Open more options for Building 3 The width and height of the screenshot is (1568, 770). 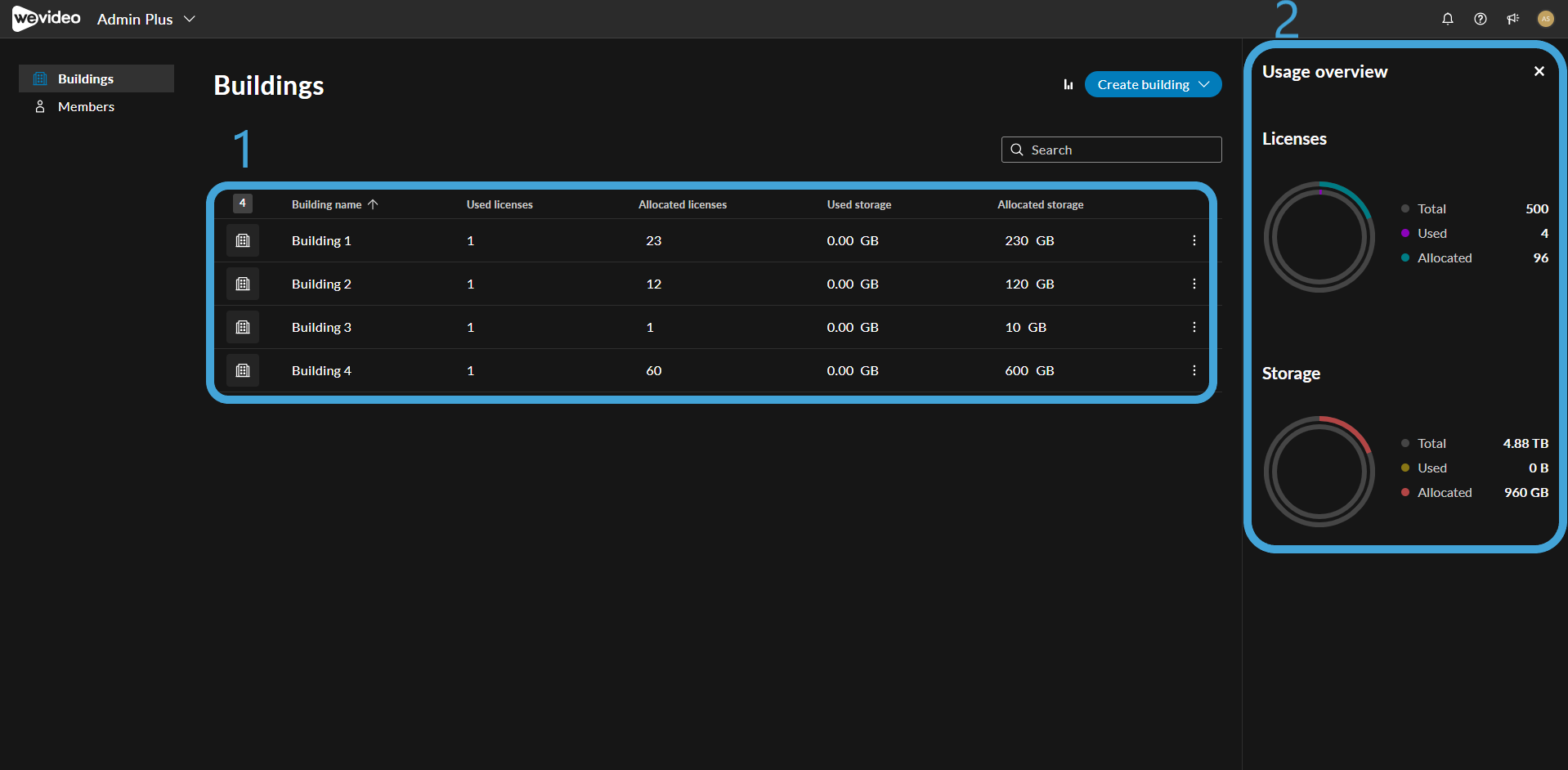(1194, 327)
